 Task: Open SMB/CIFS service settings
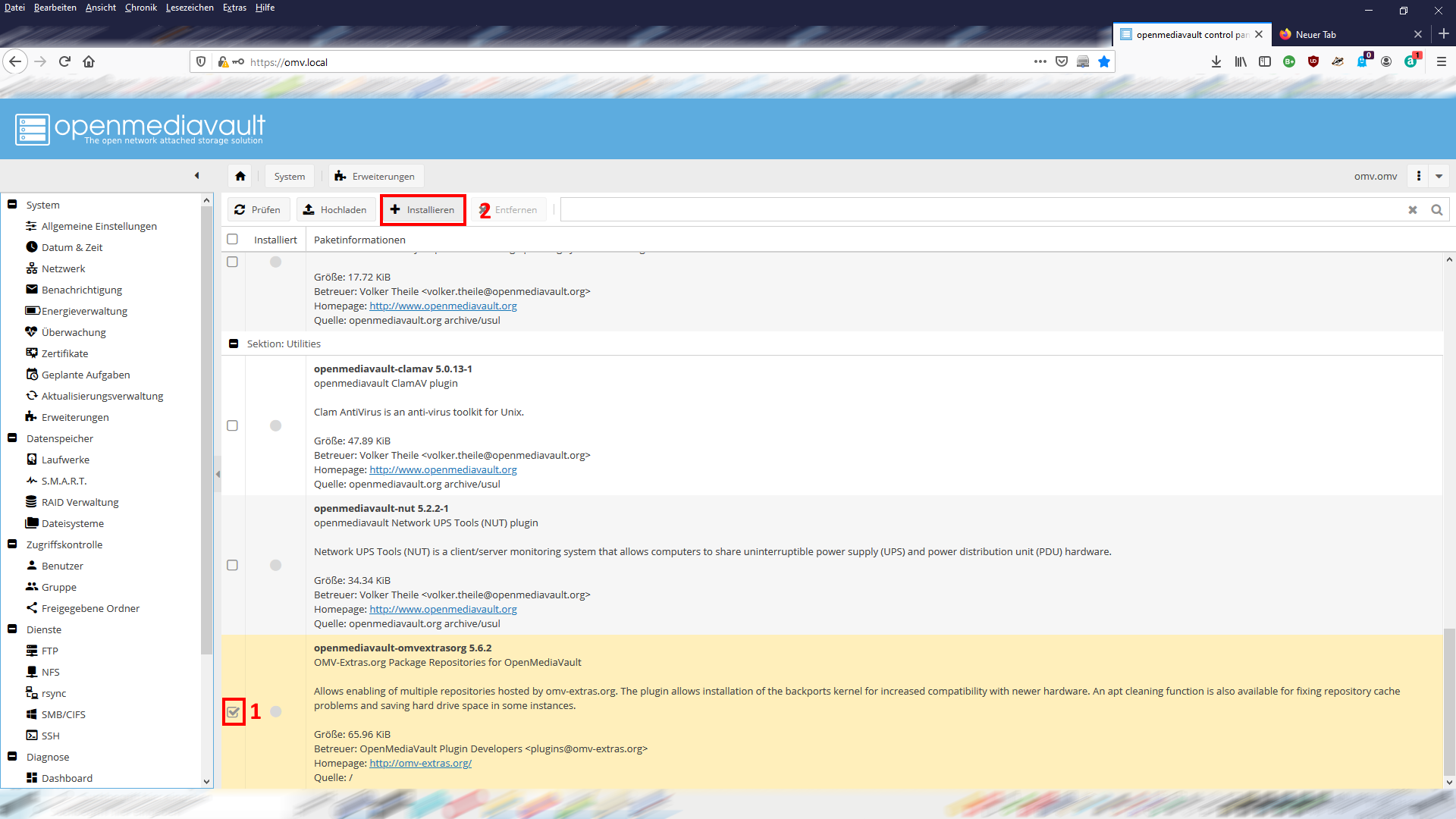63,714
